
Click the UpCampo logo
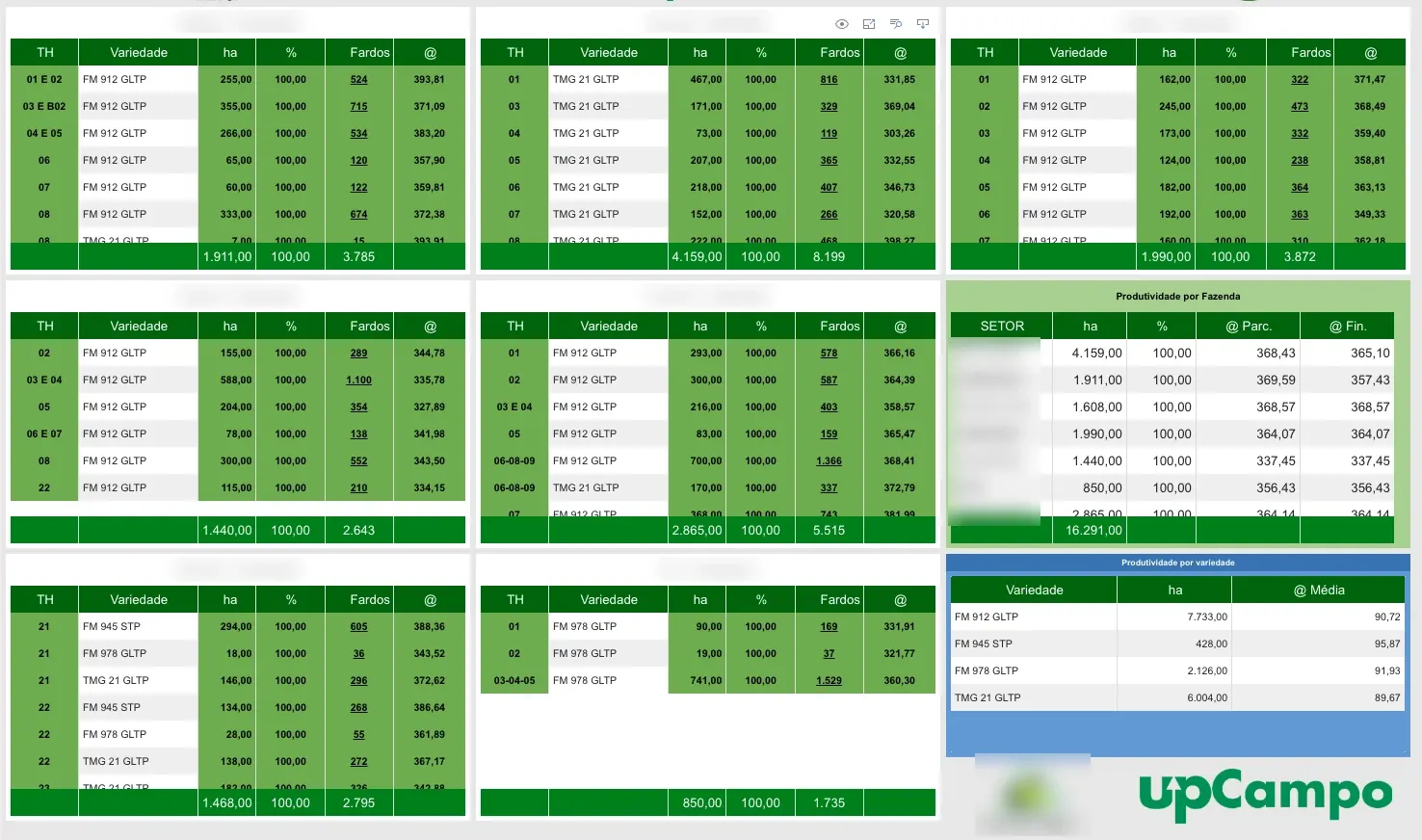pos(1265,795)
